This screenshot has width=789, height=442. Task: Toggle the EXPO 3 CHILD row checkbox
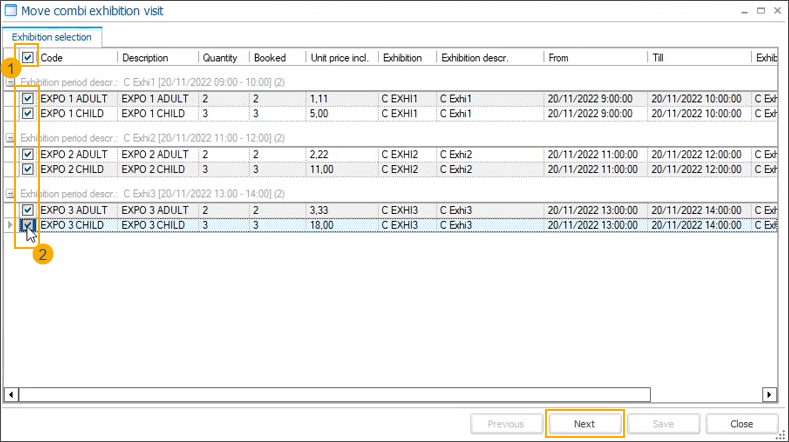(28, 225)
